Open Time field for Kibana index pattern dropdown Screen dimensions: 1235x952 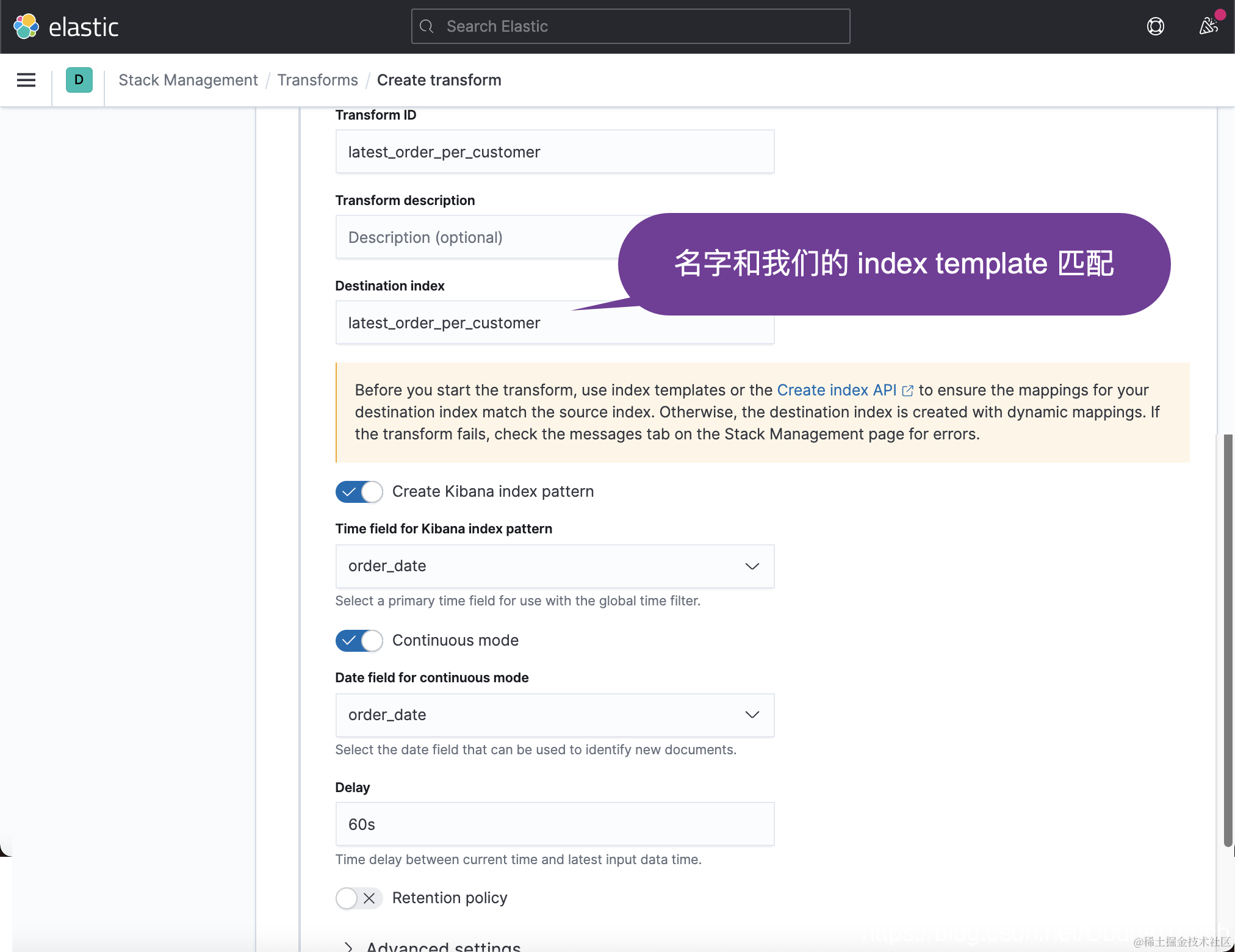click(554, 566)
